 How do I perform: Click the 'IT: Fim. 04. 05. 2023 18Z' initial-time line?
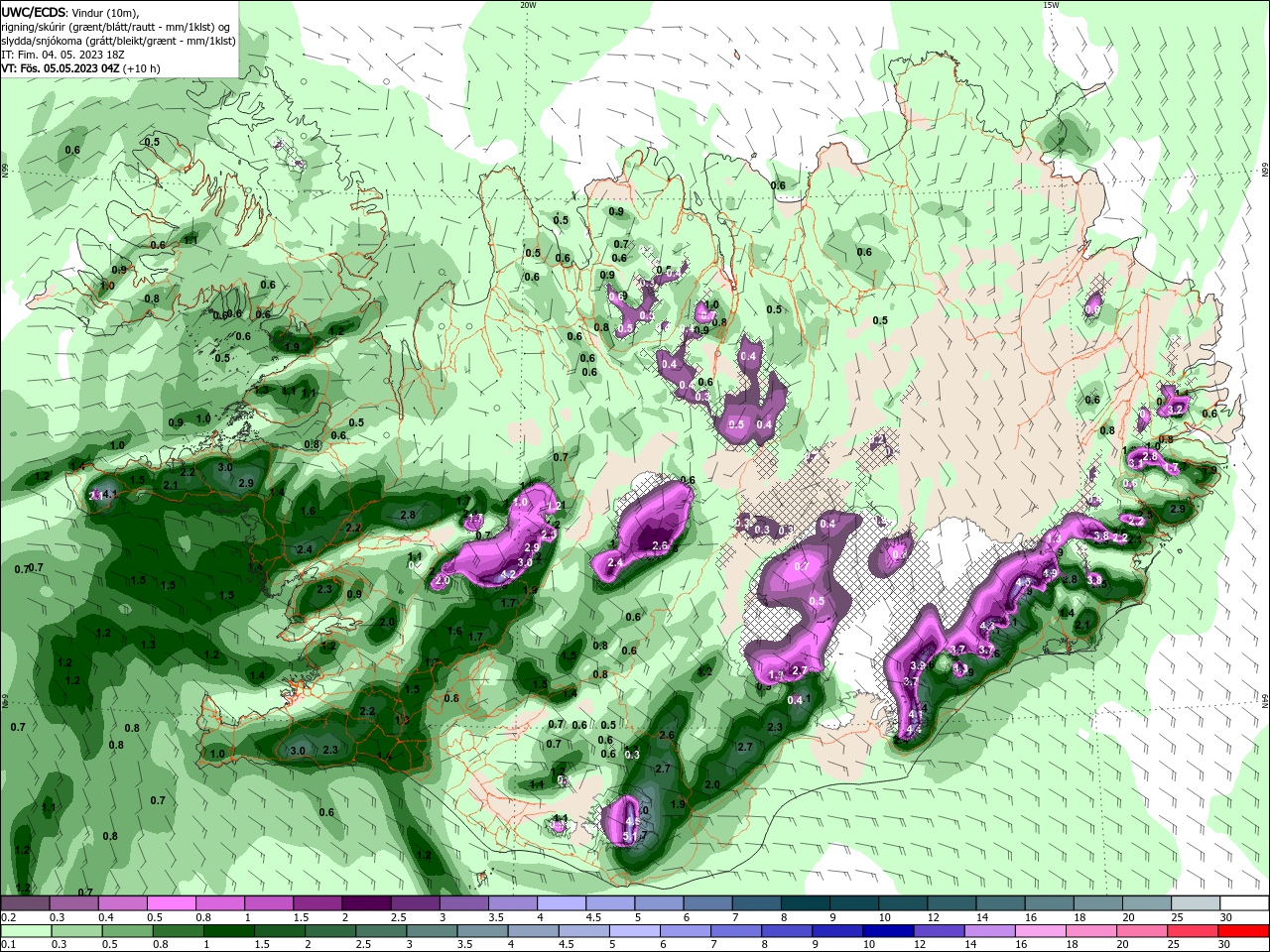click(x=63, y=55)
